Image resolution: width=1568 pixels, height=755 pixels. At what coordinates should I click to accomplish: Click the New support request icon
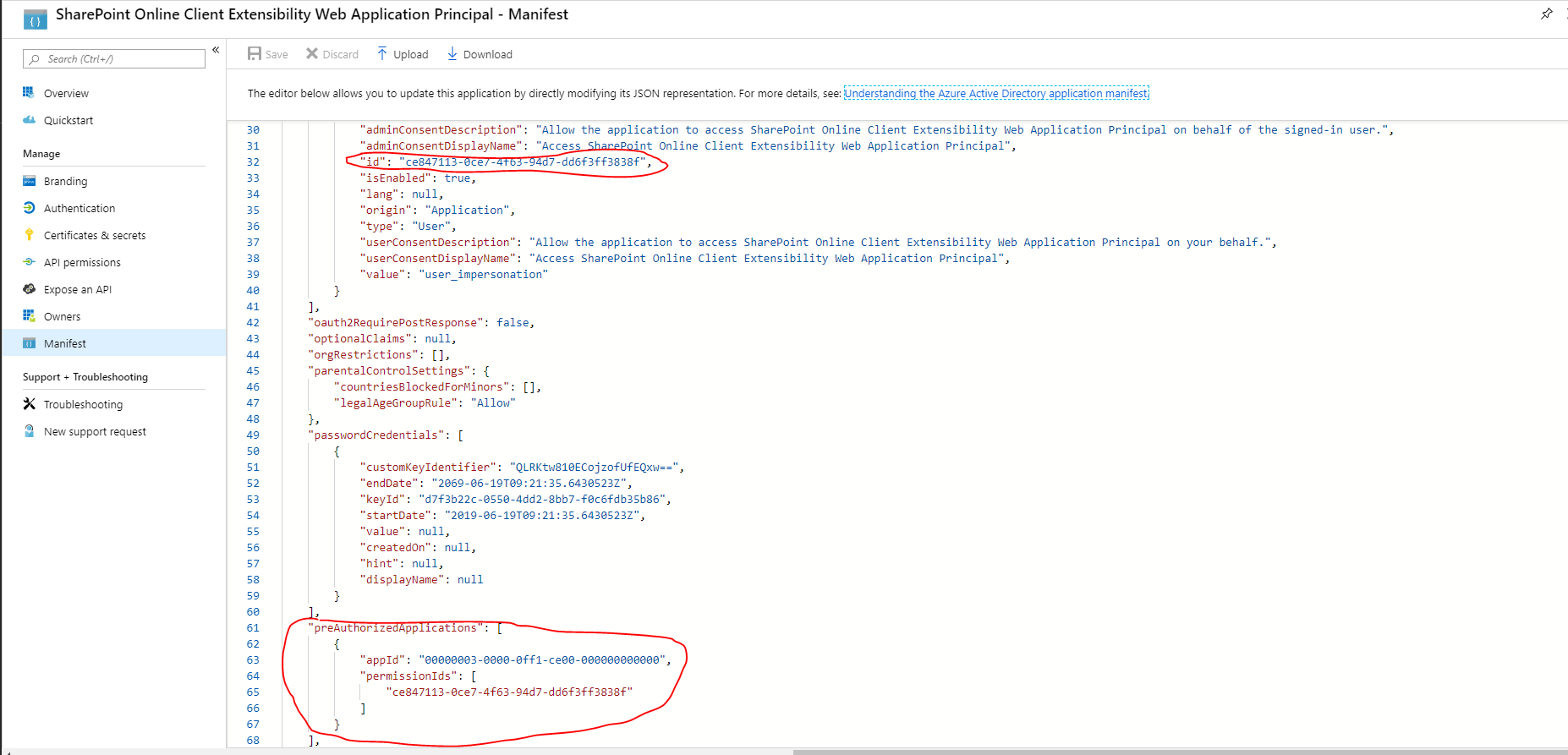29,431
